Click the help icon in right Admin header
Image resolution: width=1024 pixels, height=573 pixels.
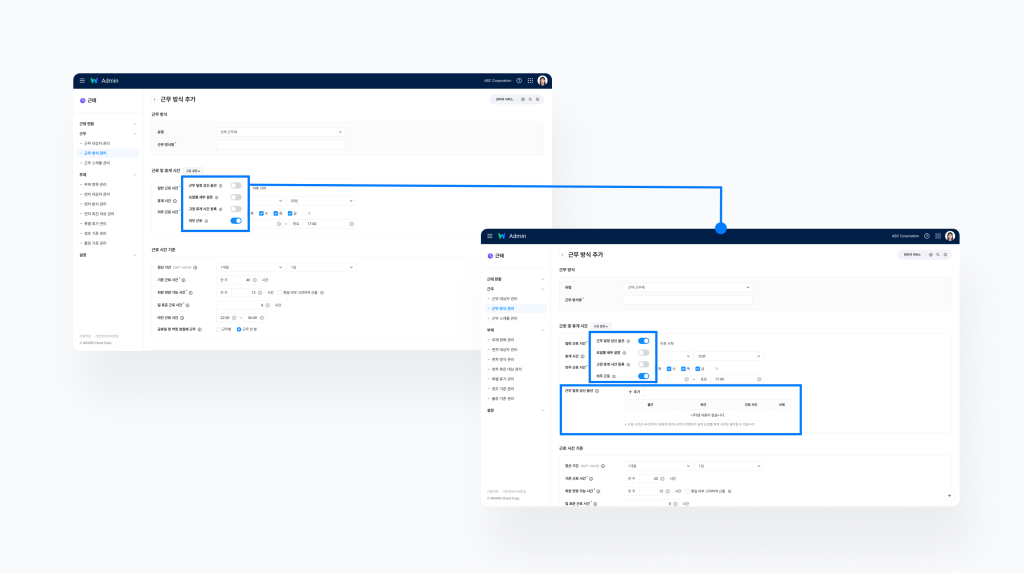926,236
